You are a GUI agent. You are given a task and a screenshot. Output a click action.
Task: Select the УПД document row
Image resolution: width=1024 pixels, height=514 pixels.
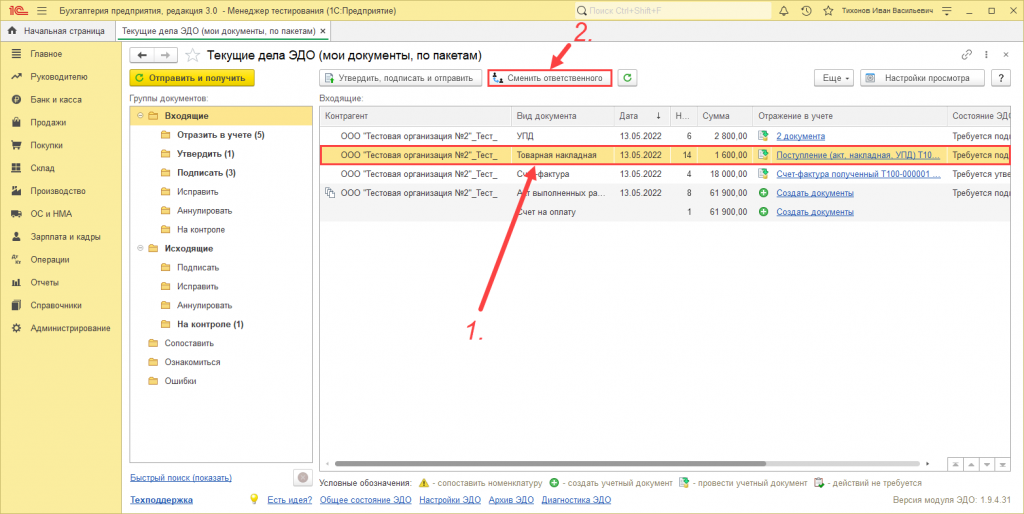coord(665,136)
